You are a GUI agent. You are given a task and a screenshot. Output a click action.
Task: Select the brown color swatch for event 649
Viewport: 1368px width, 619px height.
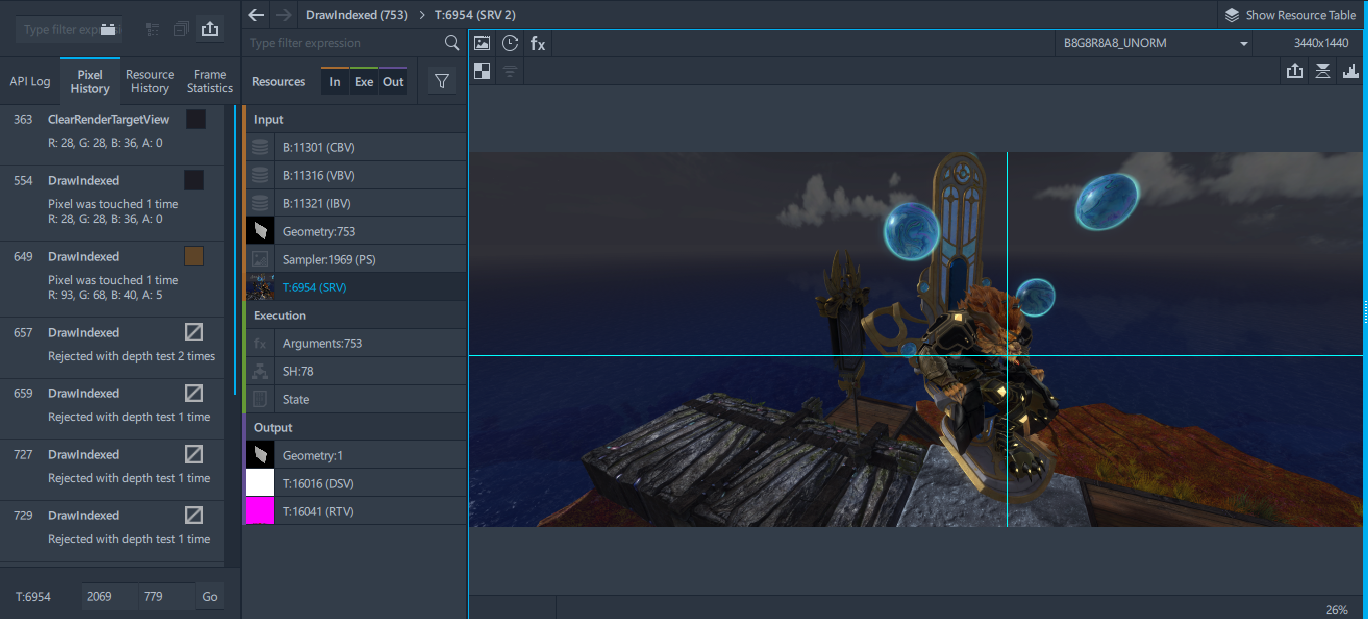click(x=194, y=256)
